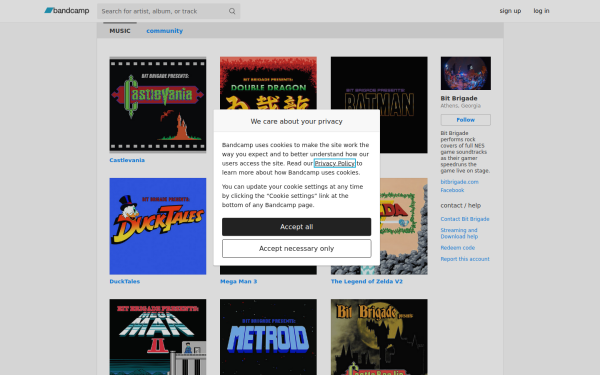Click the search magnifier icon
600x375 pixels.
(232, 11)
